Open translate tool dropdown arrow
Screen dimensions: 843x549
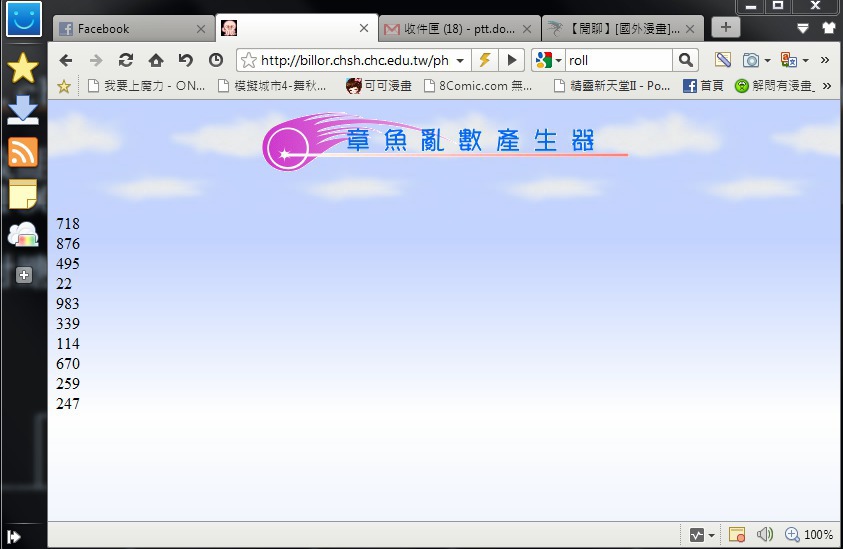(805, 61)
